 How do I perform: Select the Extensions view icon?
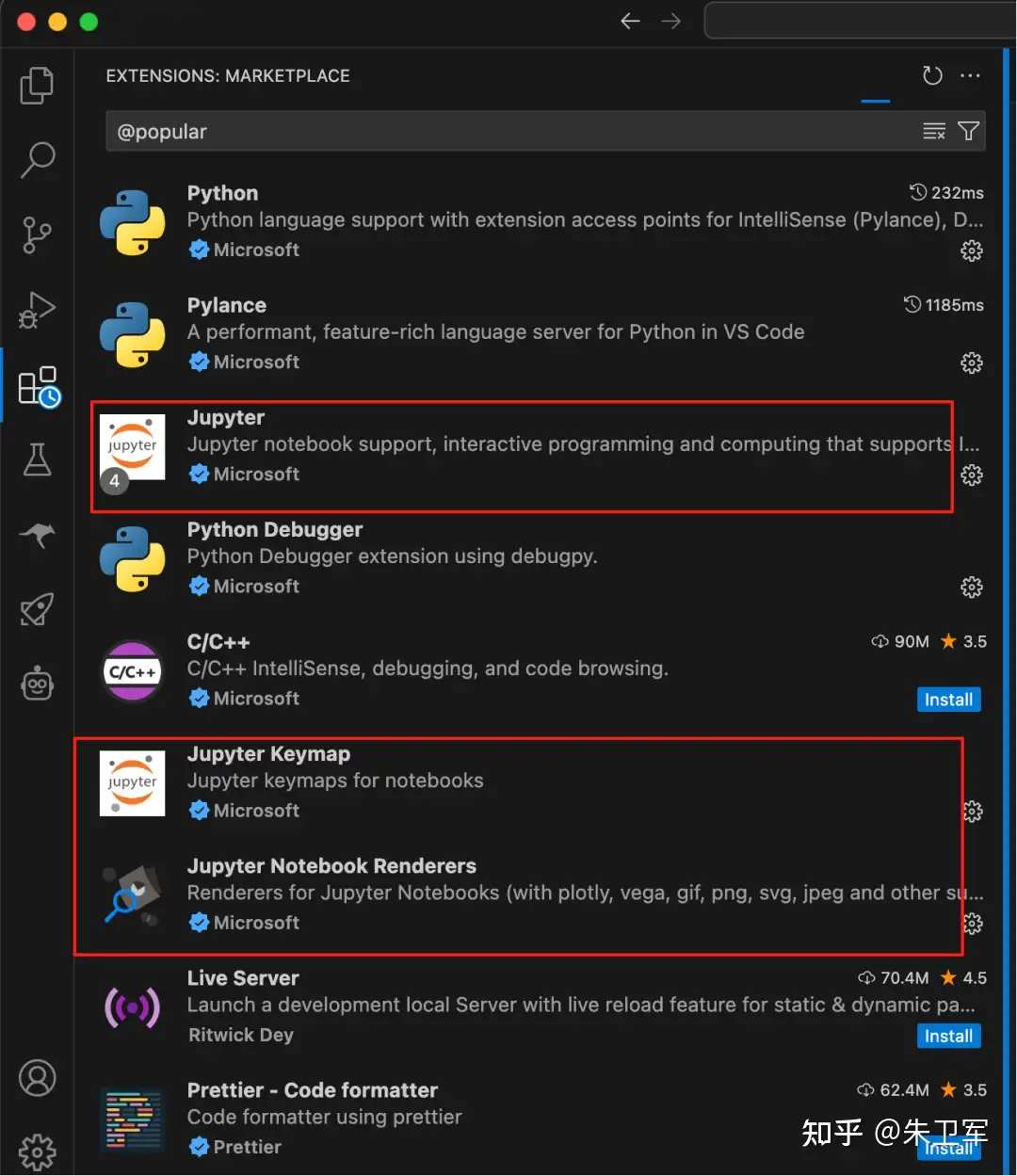39,386
